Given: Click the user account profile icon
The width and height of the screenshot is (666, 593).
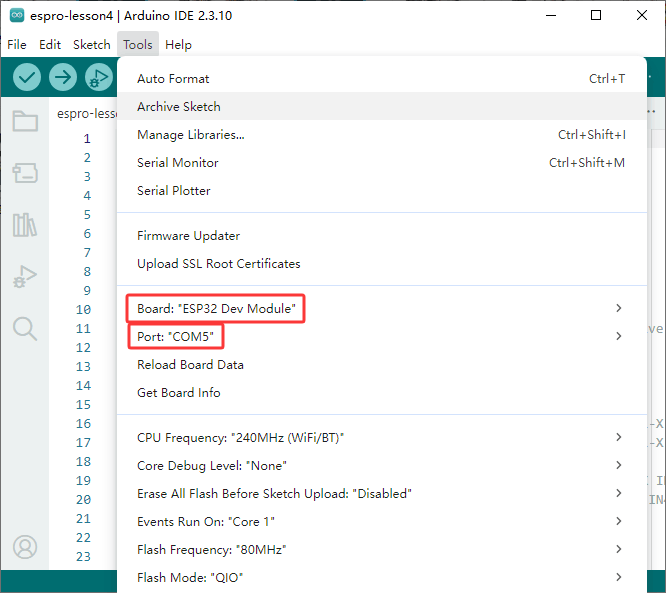Looking at the screenshot, I should (25, 547).
